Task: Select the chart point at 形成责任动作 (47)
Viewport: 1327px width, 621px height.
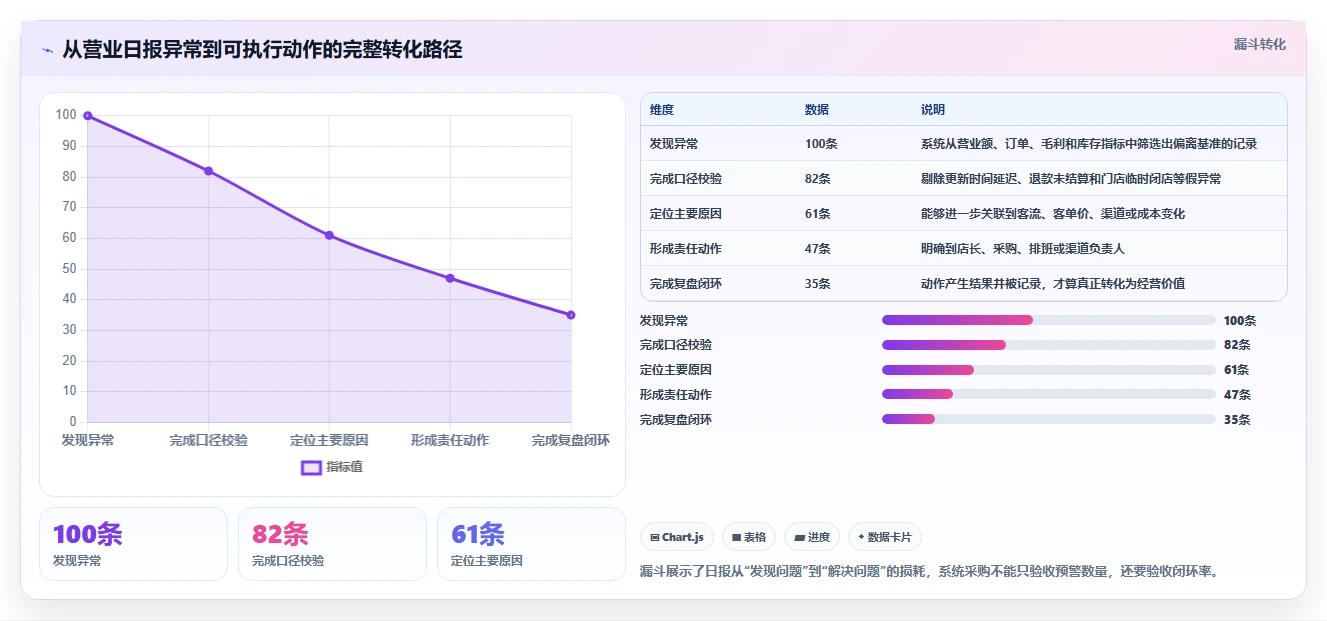Action: [450, 278]
